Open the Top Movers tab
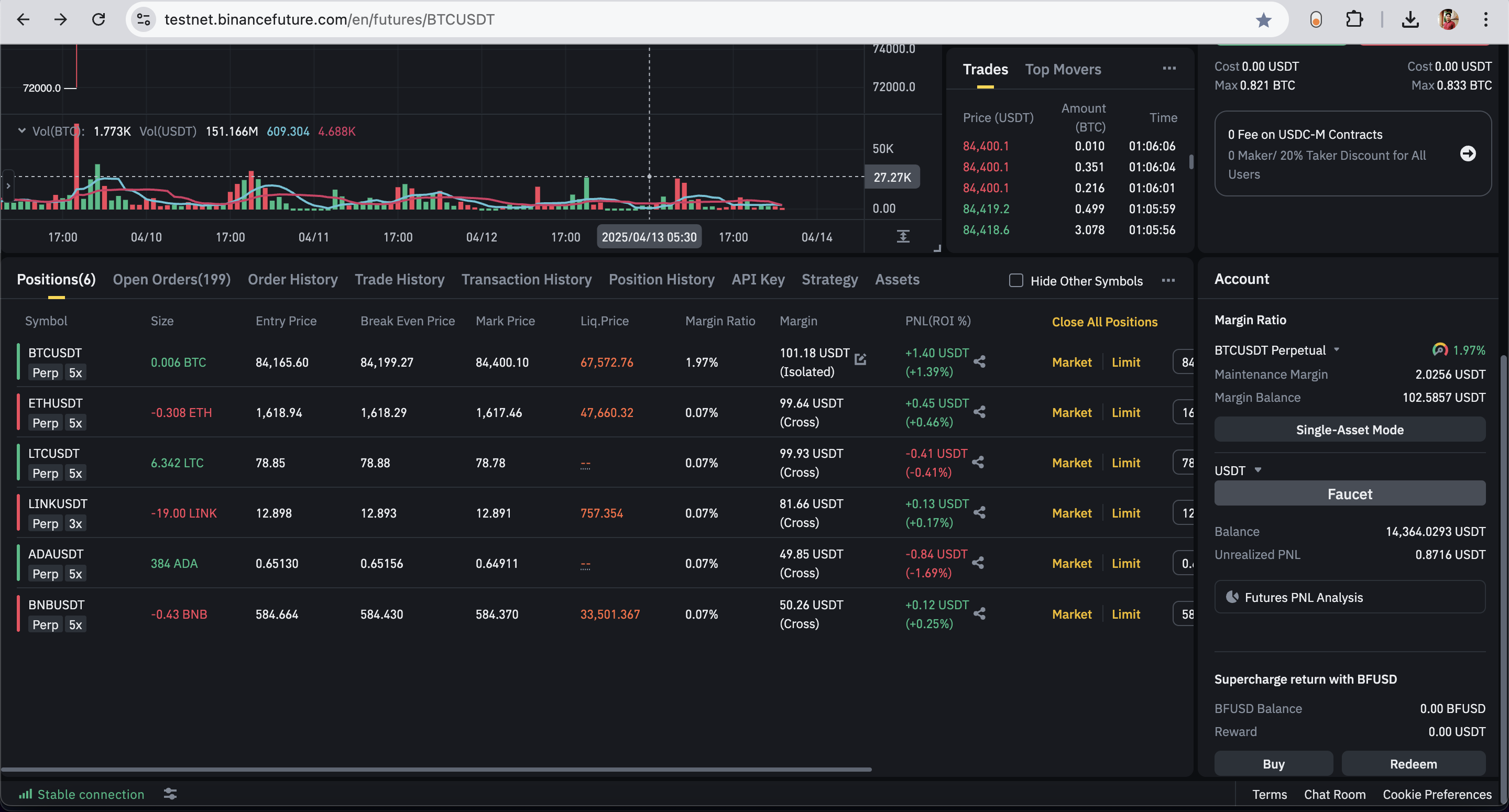The height and width of the screenshot is (812, 1509). click(1063, 69)
